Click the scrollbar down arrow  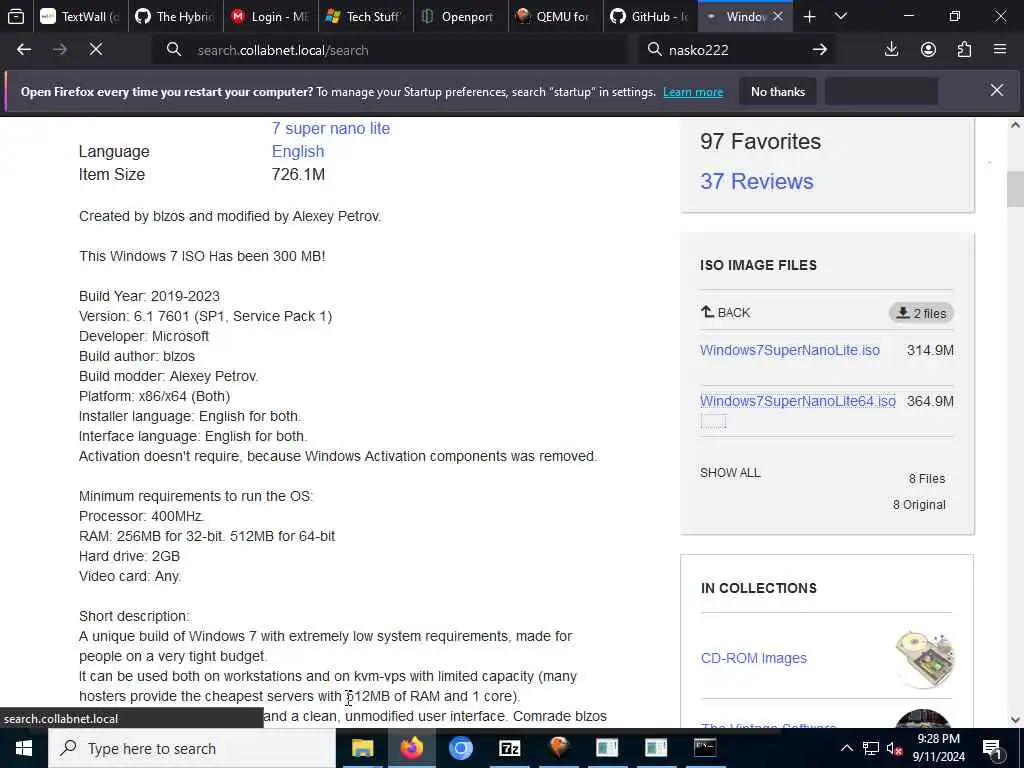1015,720
